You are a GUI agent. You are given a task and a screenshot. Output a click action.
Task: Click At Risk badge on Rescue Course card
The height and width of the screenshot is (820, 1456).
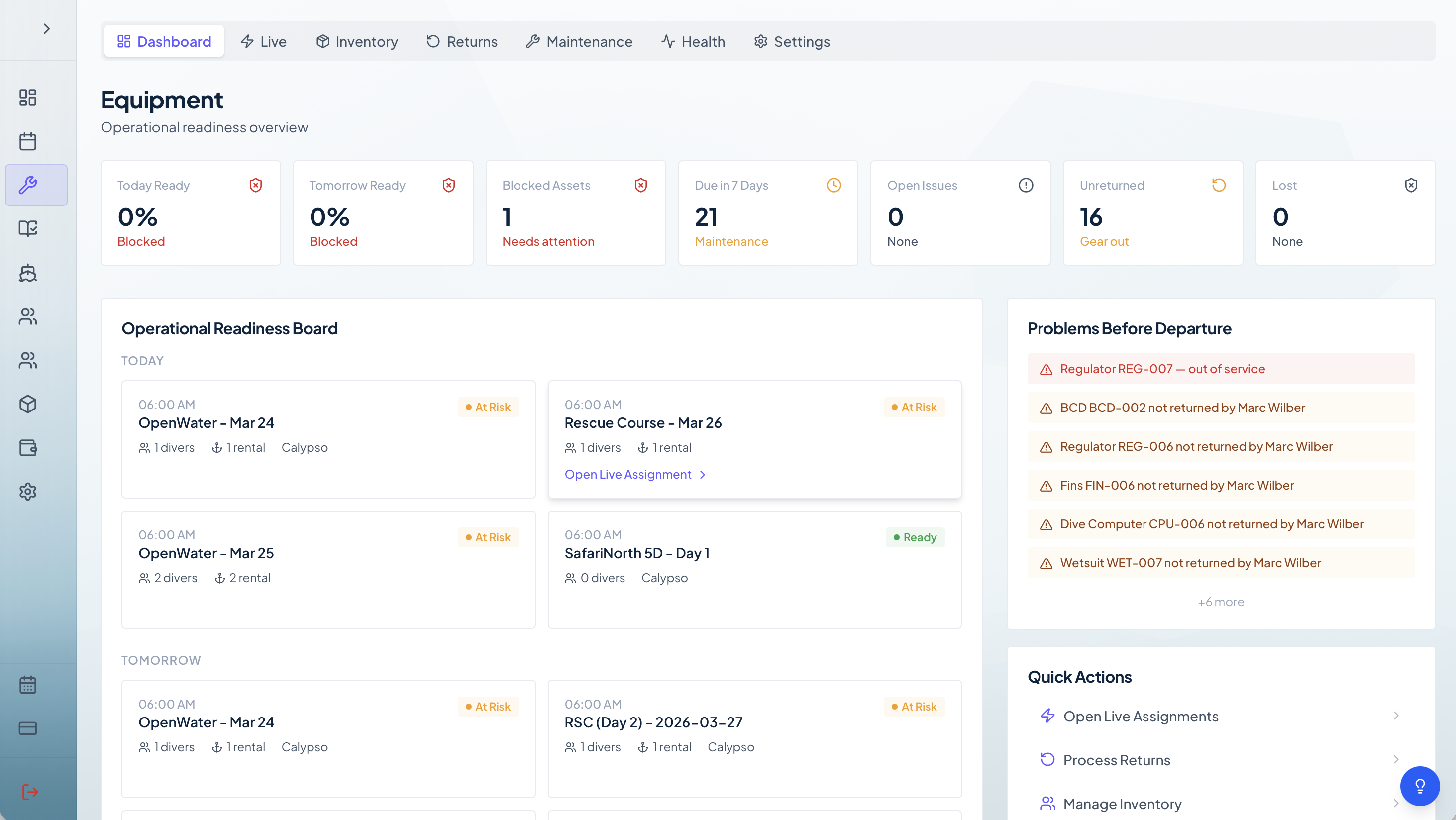(914, 407)
